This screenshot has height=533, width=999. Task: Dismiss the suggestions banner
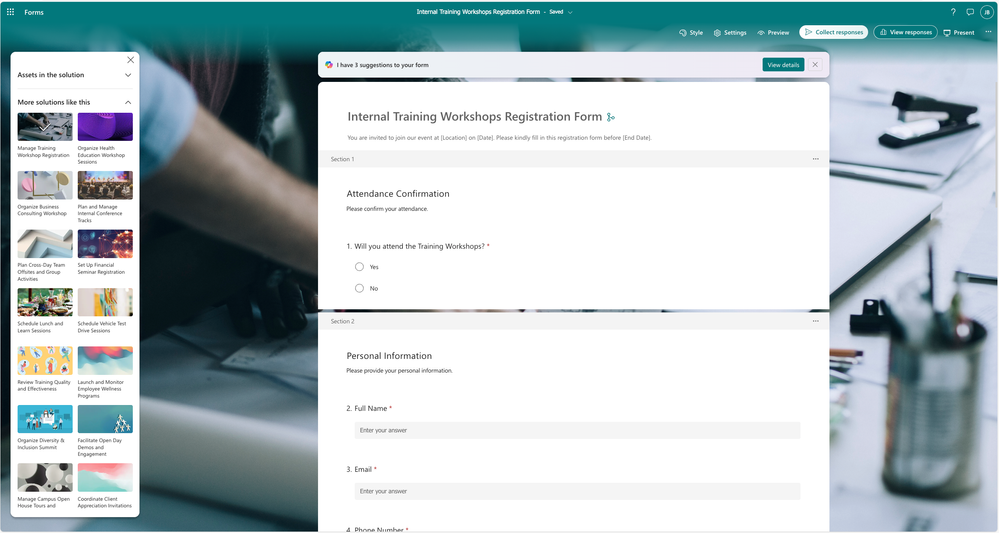815,65
